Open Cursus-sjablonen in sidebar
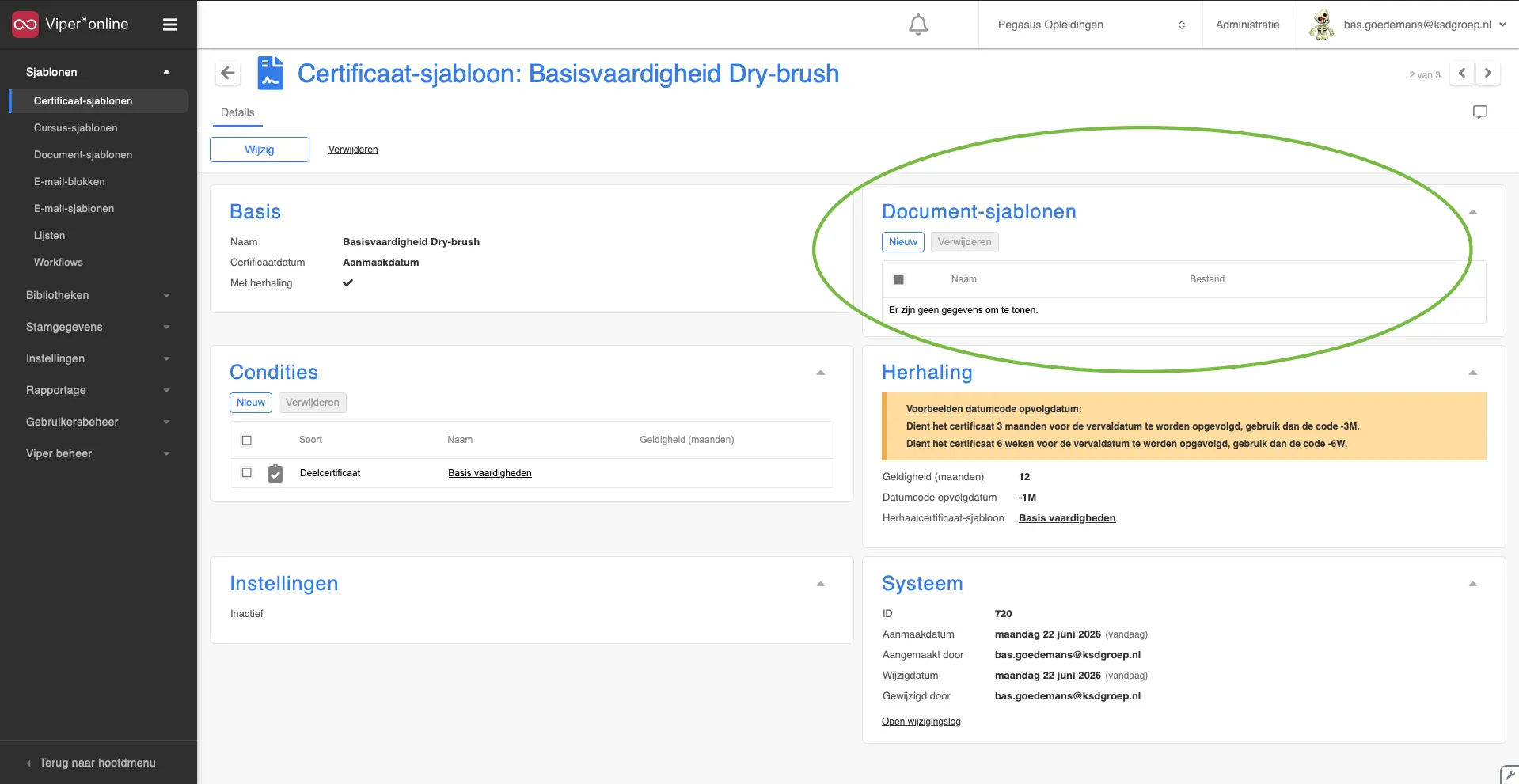The image size is (1519, 784). click(75, 128)
